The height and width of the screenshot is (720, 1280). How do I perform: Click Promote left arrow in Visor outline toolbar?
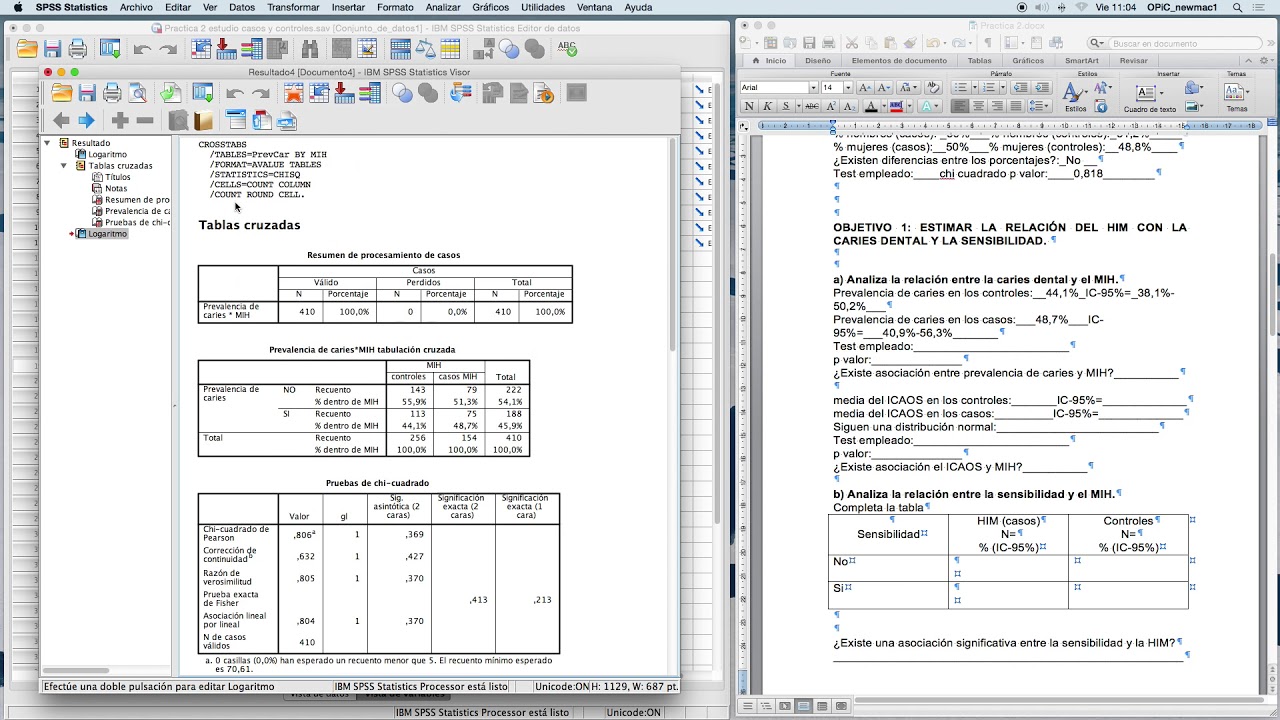pos(61,121)
